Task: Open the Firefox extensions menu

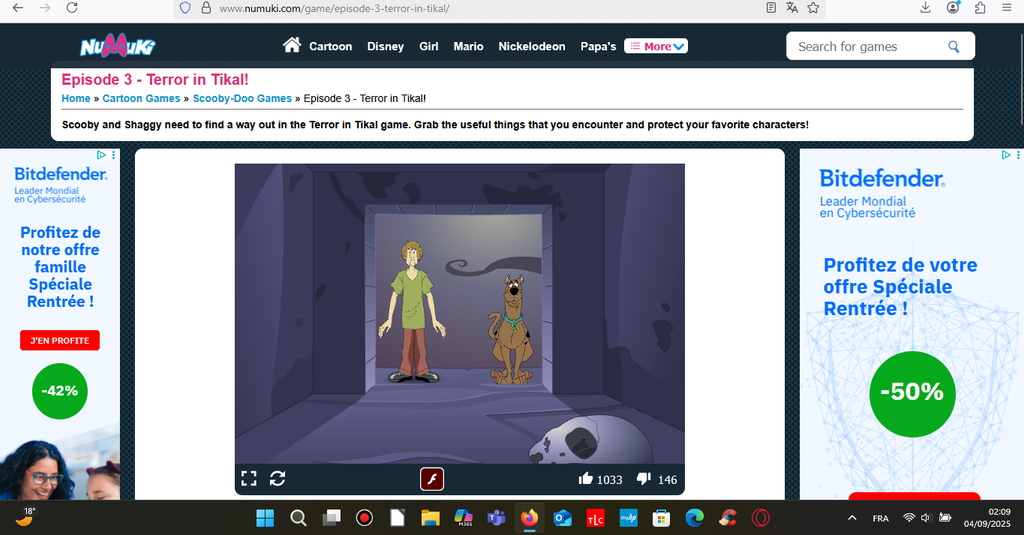Action: click(x=979, y=8)
